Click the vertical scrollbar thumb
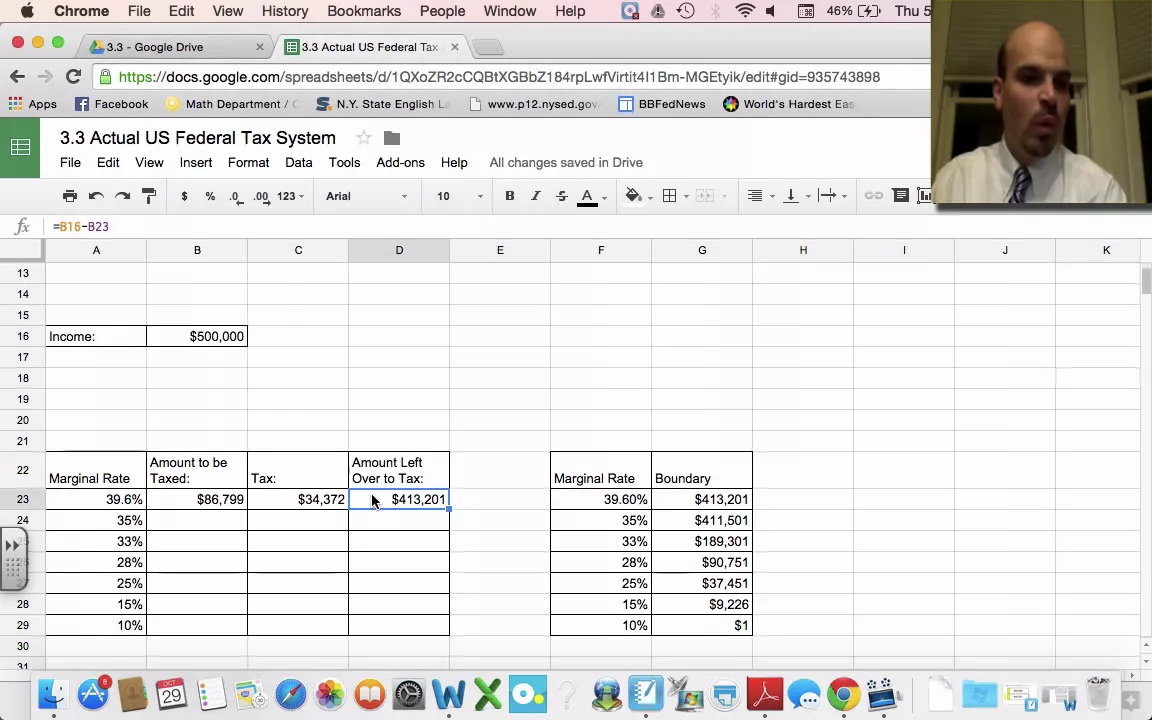 tap(1146, 281)
